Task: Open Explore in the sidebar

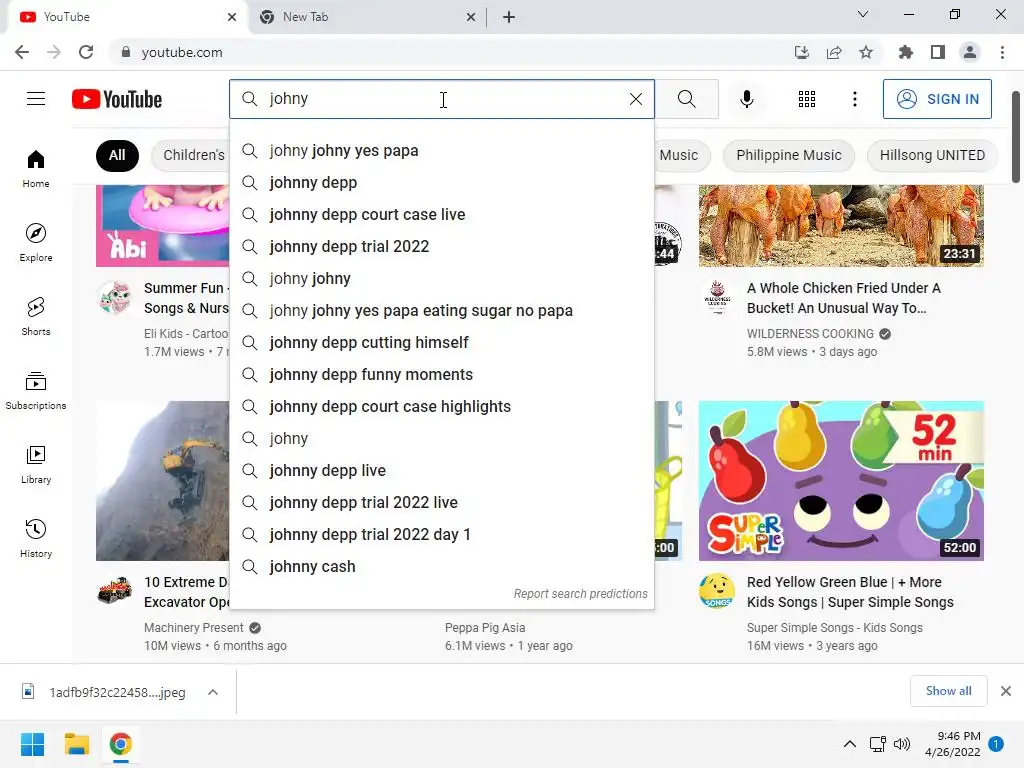Action: (36, 242)
